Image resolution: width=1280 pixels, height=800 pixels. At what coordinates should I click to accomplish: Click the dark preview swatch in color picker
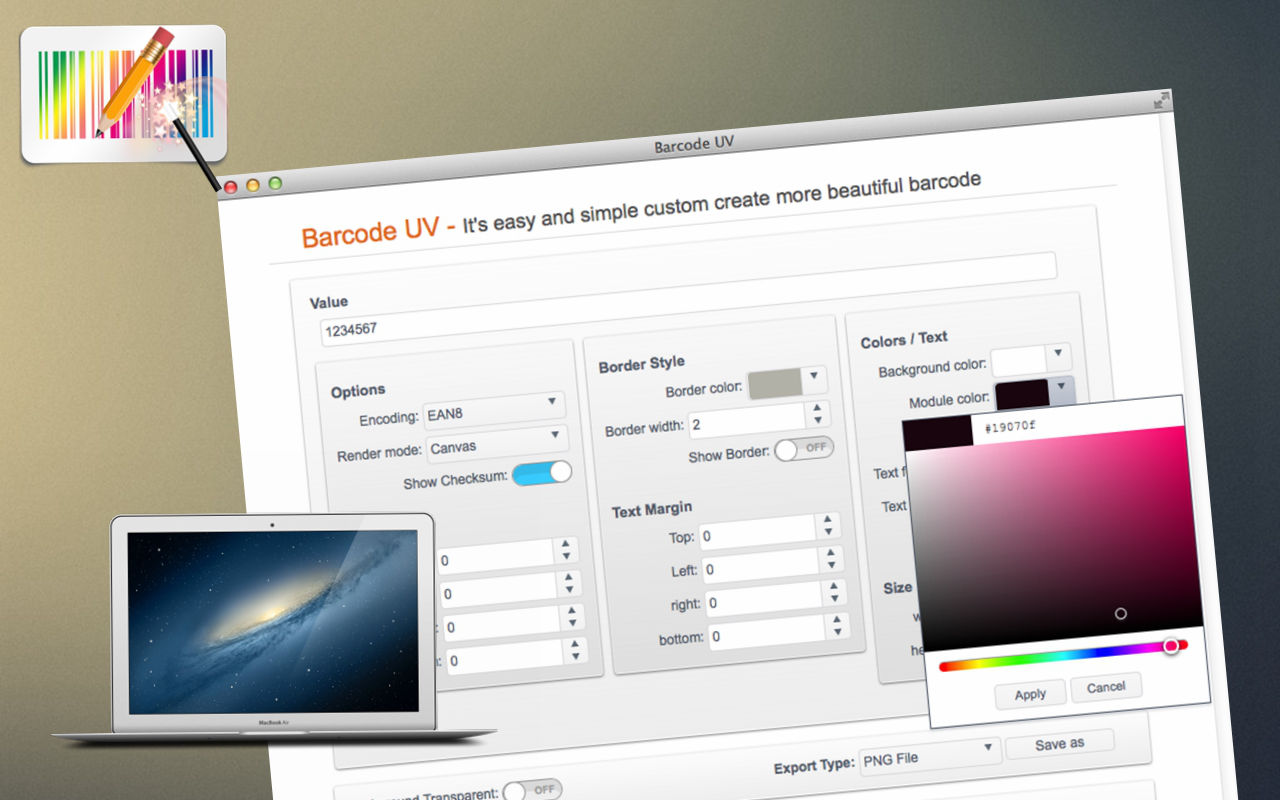[x=938, y=433]
